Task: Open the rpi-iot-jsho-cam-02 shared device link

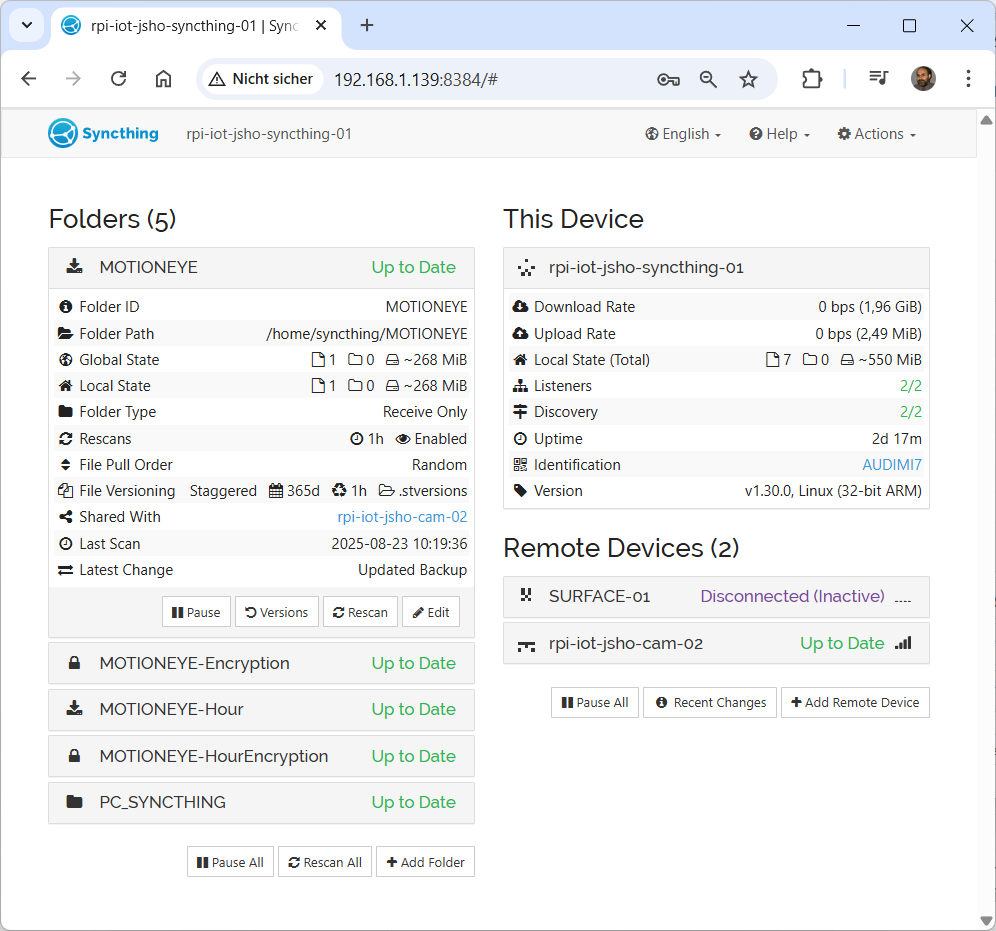Action: [402, 517]
